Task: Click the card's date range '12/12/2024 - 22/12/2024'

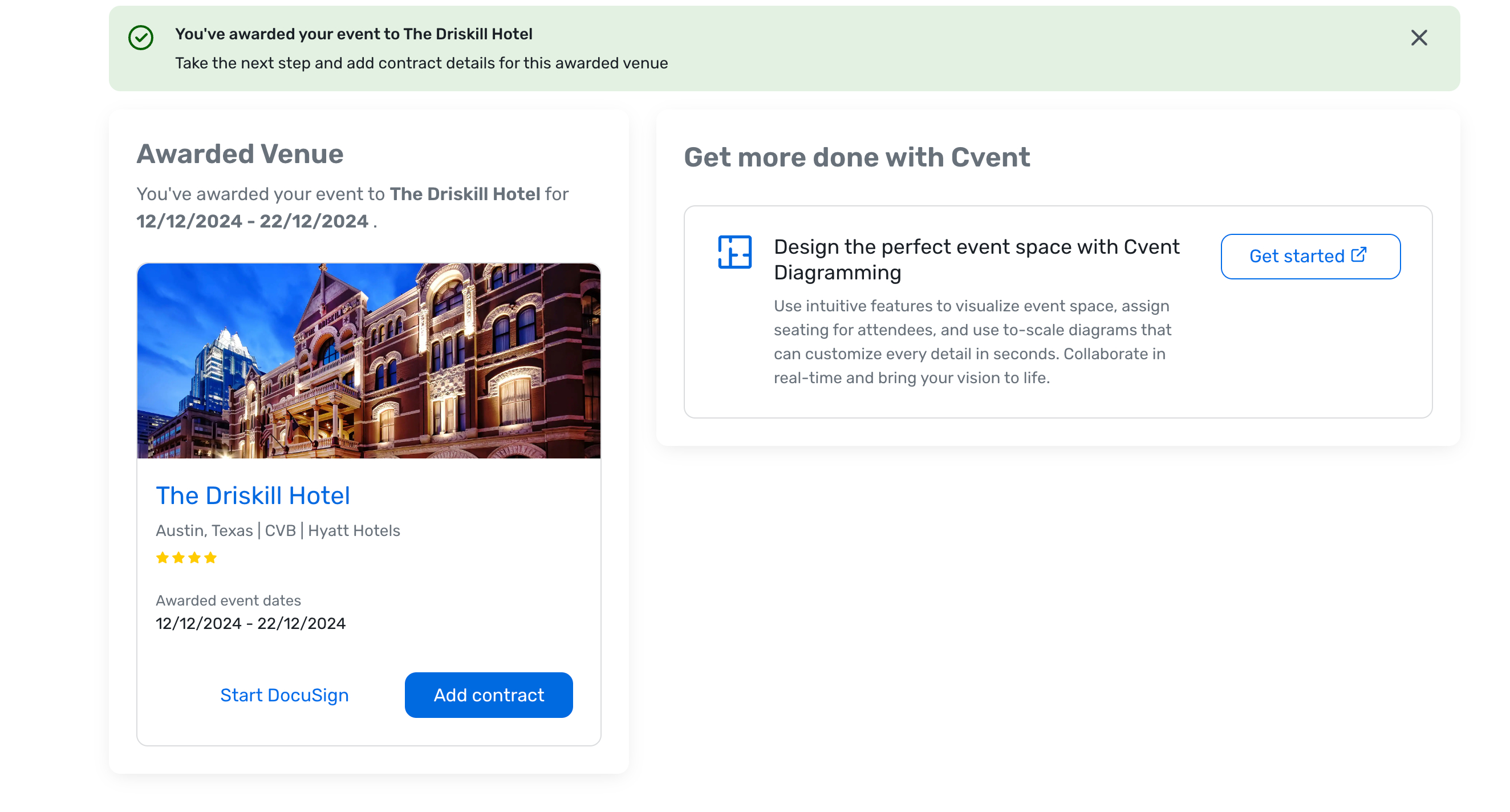Action: click(x=250, y=623)
